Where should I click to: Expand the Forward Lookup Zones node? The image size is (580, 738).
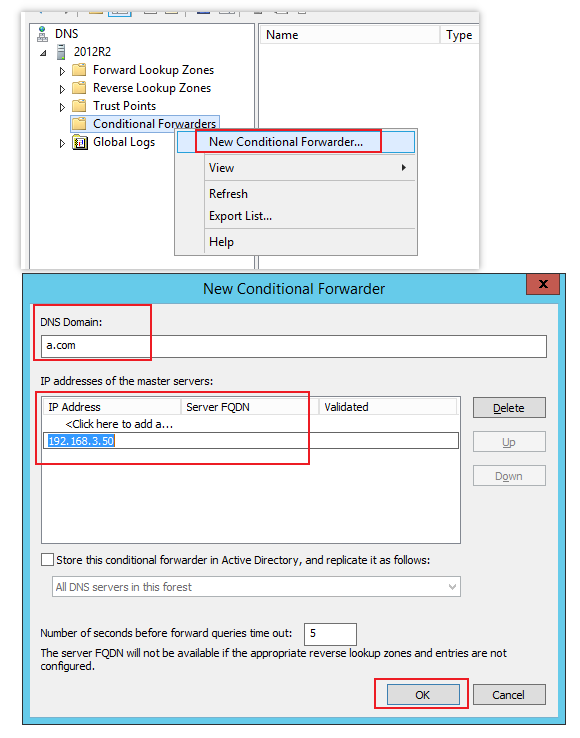tap(62, 71)
